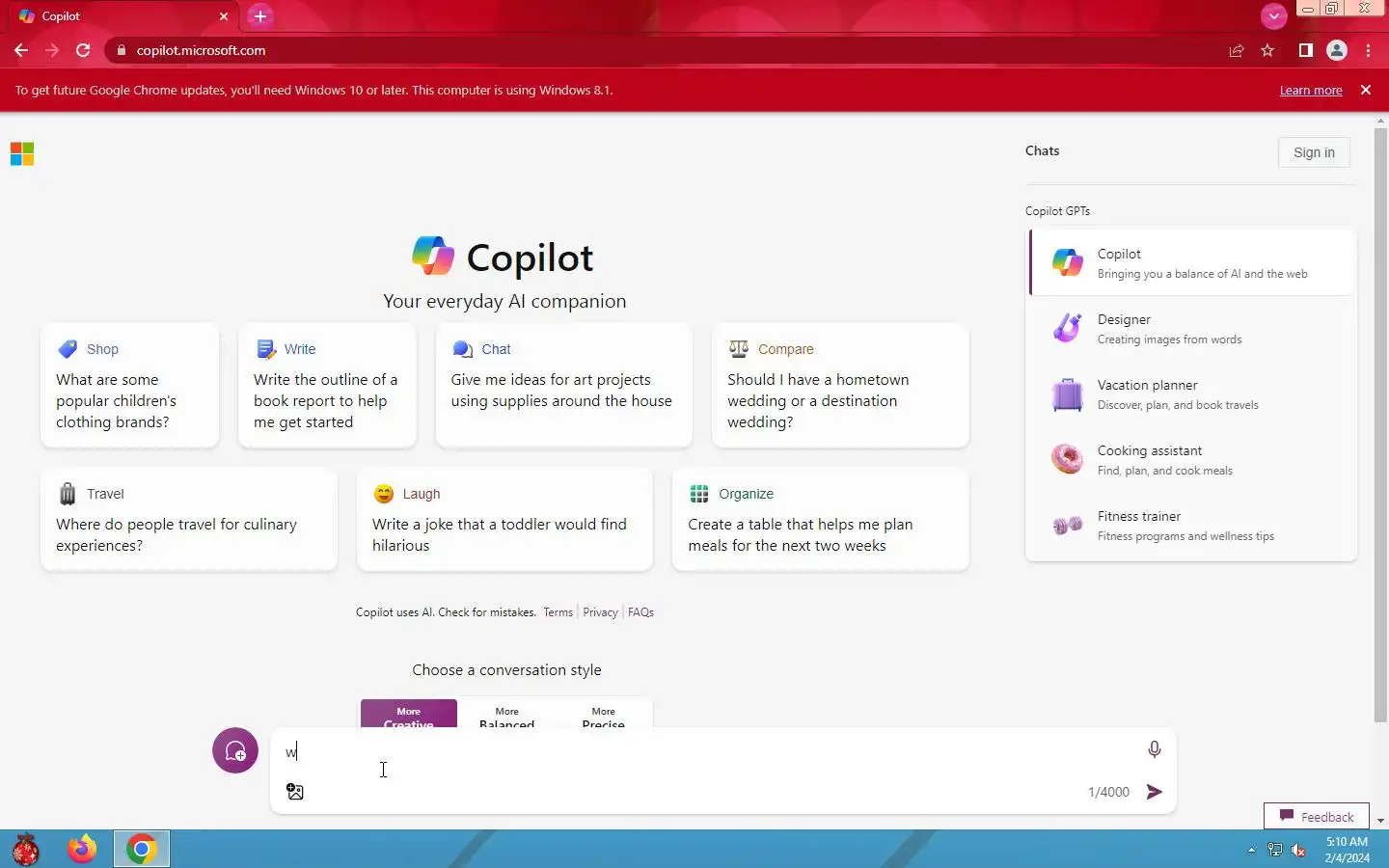Image resolution: width=1389 pixels, height=868 pixels.
Task: Click the network tray icon
Action: (1275, 850)
